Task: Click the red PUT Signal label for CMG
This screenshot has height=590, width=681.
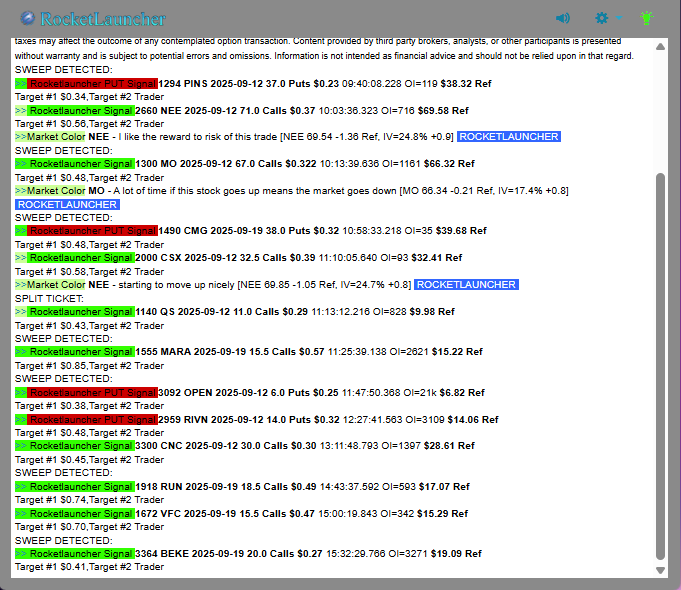Action: (92, 231)
